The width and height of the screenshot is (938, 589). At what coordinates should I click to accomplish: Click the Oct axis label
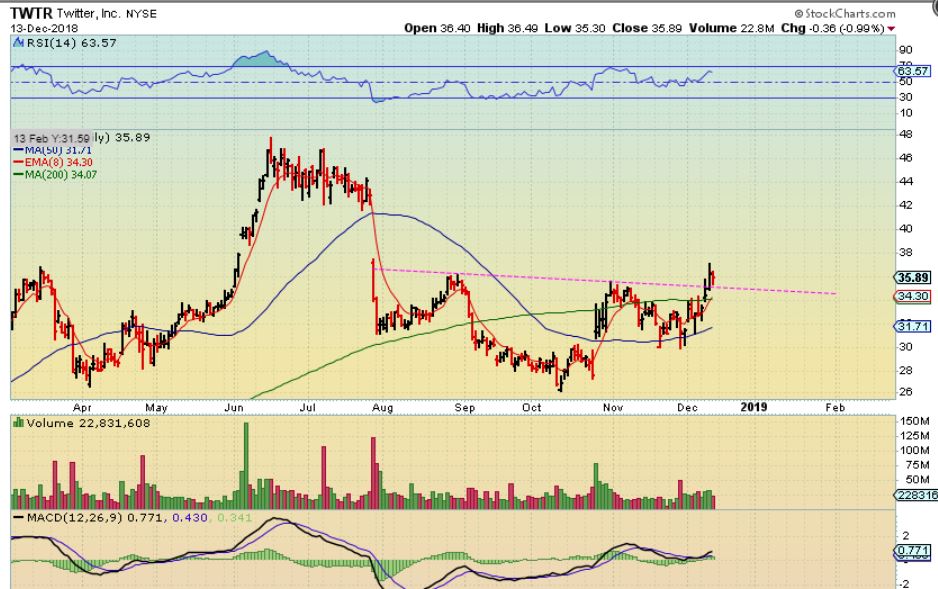(x=531, y=408)
